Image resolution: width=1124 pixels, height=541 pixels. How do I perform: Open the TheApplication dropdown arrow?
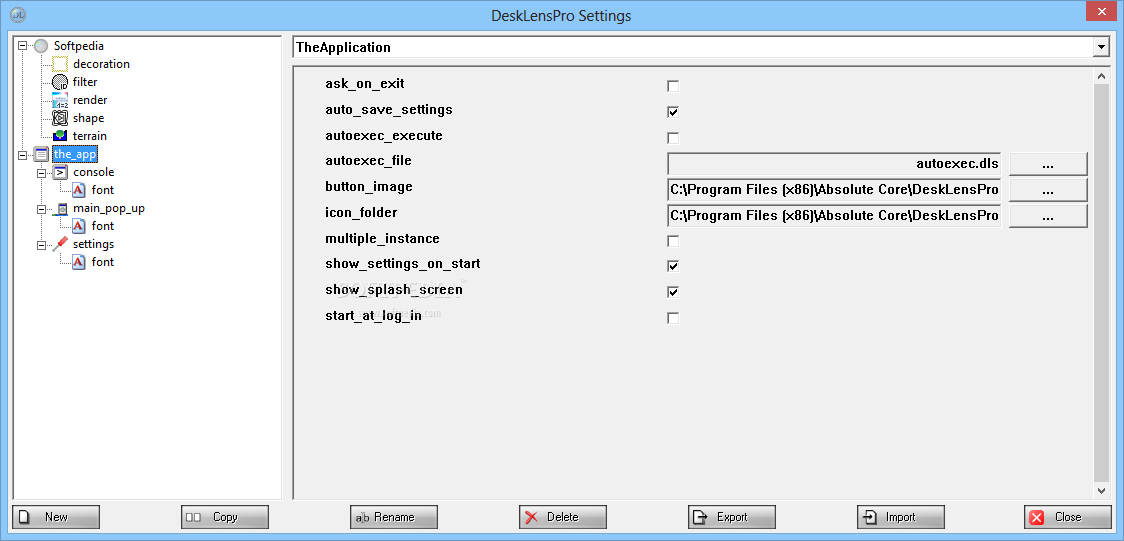pyautogui.click(x=1100, y=47)
